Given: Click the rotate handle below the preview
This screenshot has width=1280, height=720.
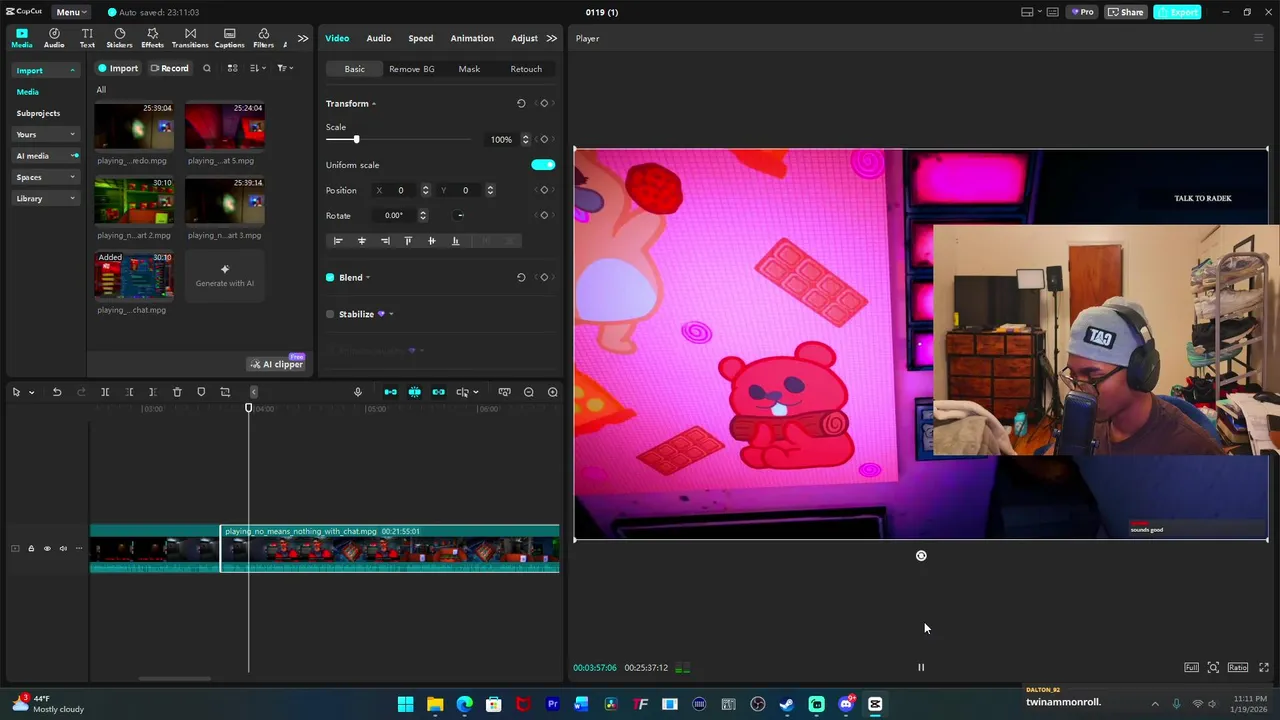Looking at the screenshot, I should (x=921, y=556).
